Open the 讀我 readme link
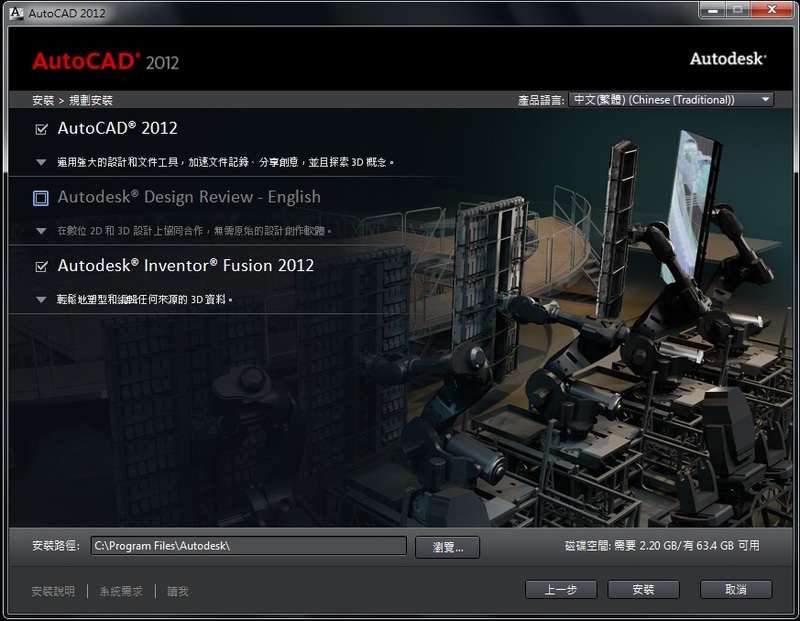This screenshot has width=800, height=621. point(178,591)
